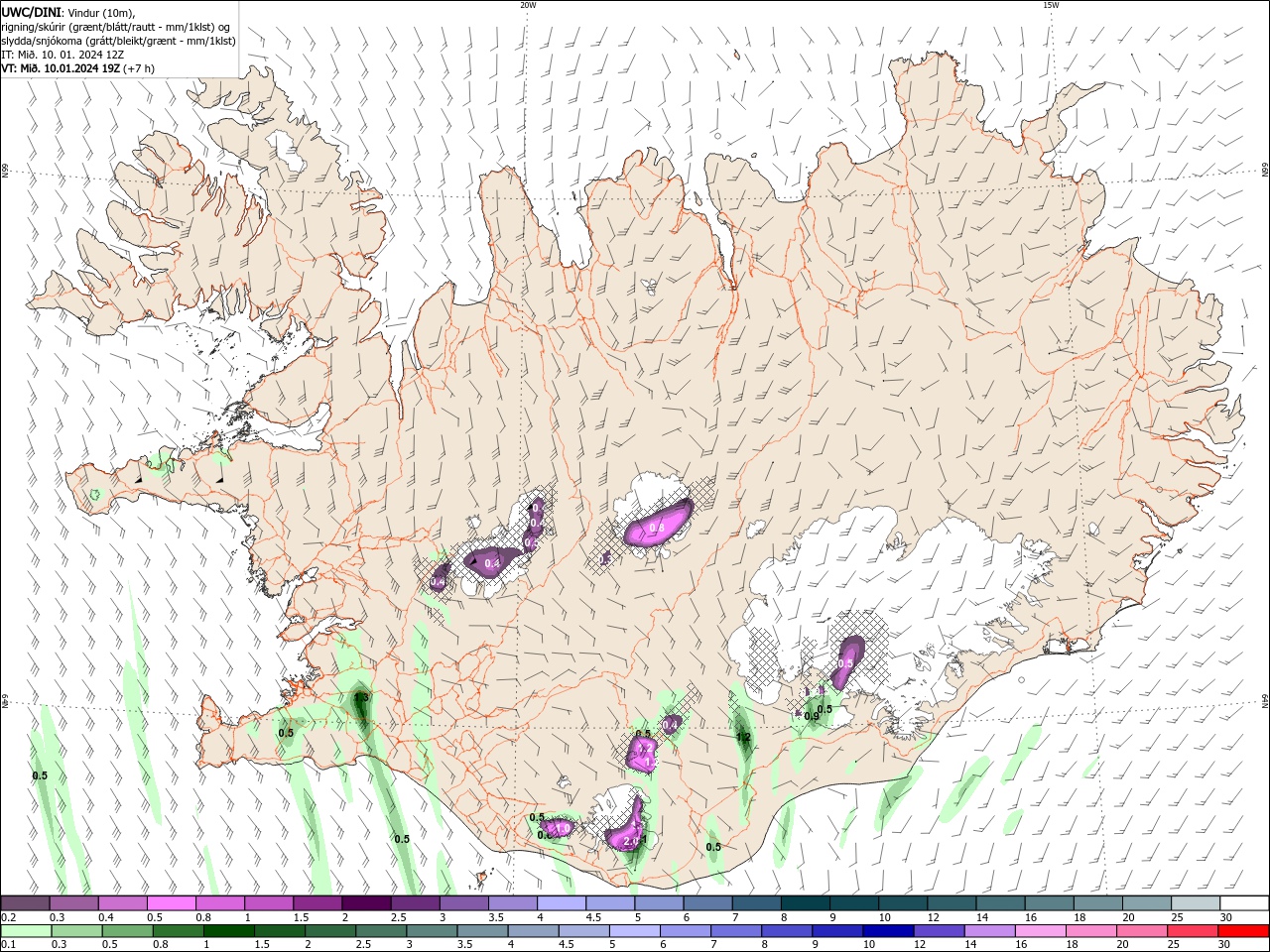Click the 20W longitude label
The width and height of the screenshot is (1270, 952).
(x=528, y=5)
